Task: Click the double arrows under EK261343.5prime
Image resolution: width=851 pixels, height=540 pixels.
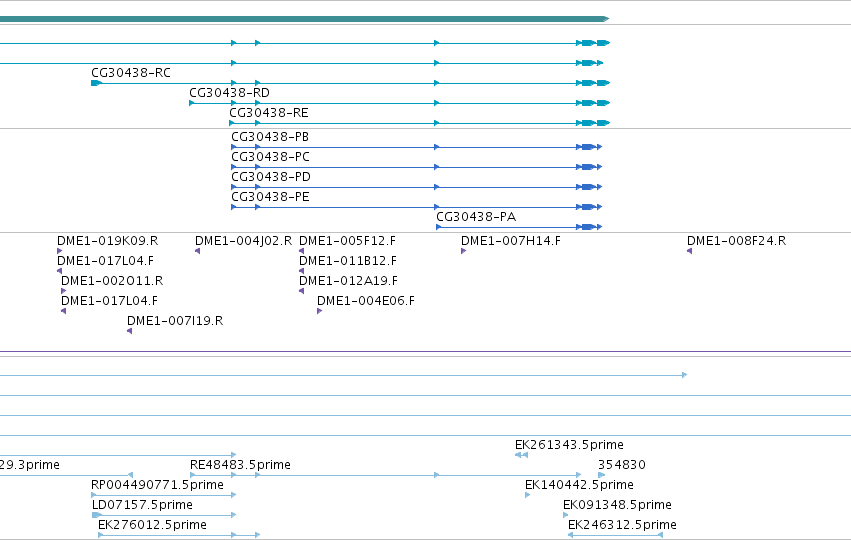Action: 522,455
